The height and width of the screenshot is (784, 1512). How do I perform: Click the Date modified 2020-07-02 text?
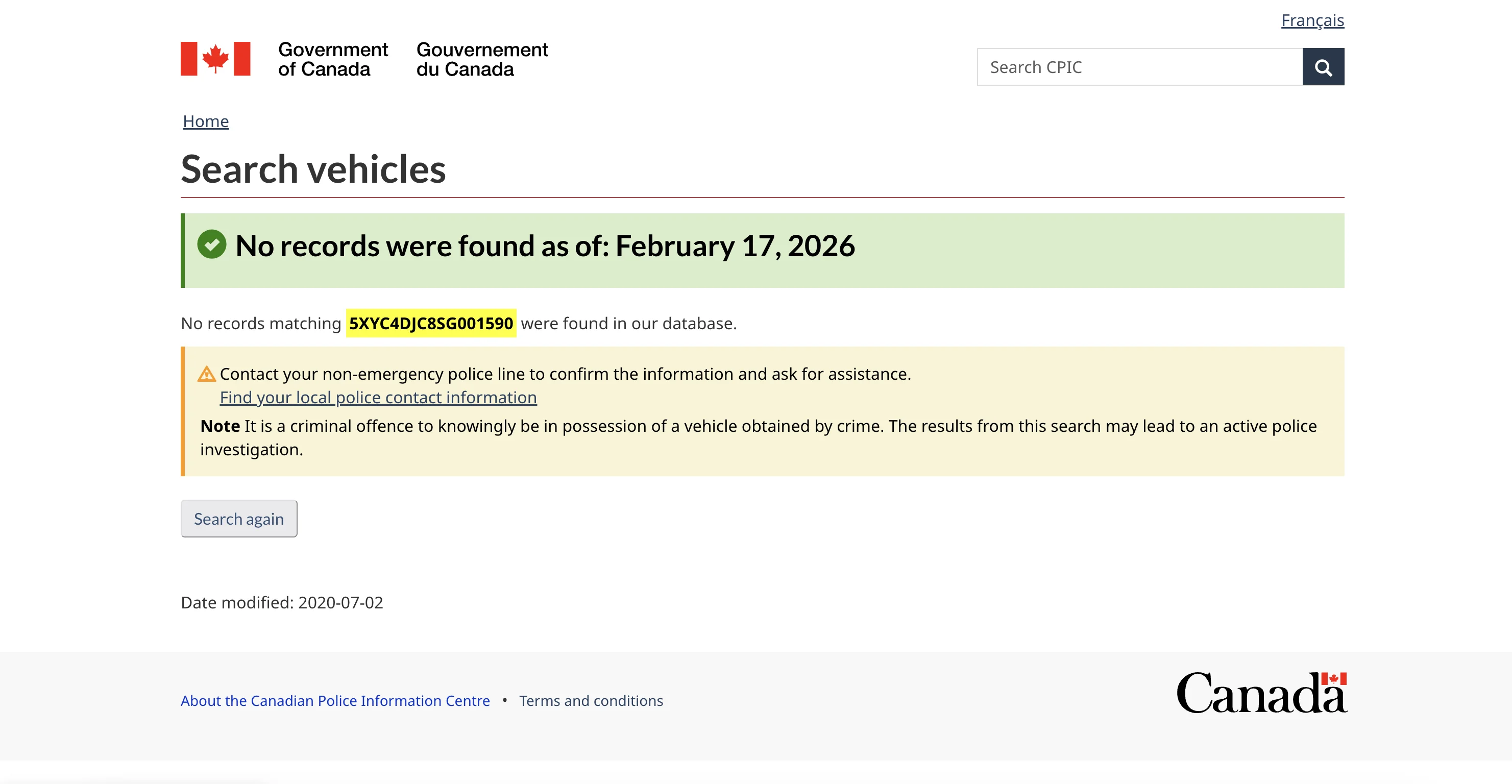(282, 603)
